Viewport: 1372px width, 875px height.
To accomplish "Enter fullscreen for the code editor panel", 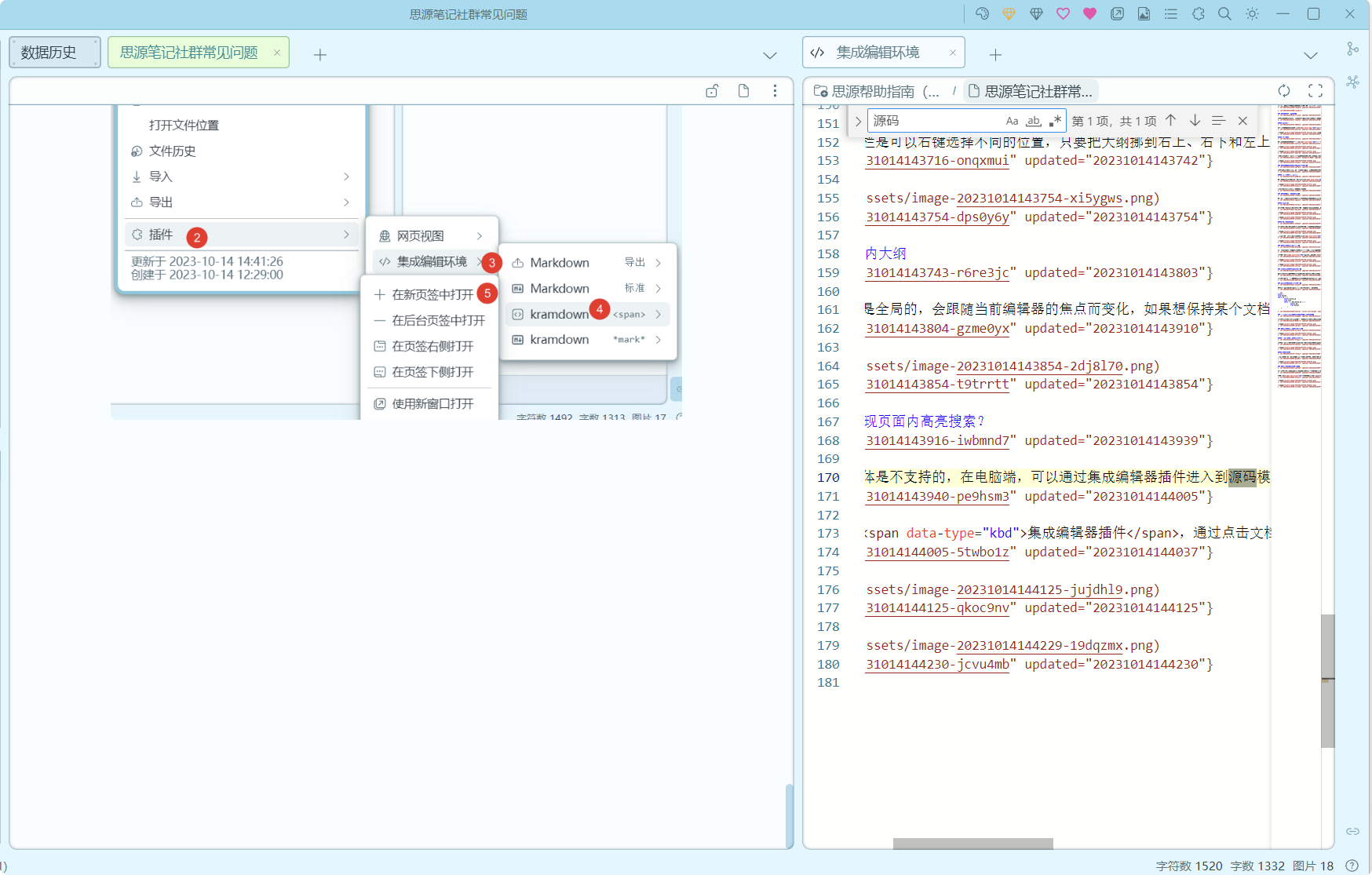I will coord(1315,91).
